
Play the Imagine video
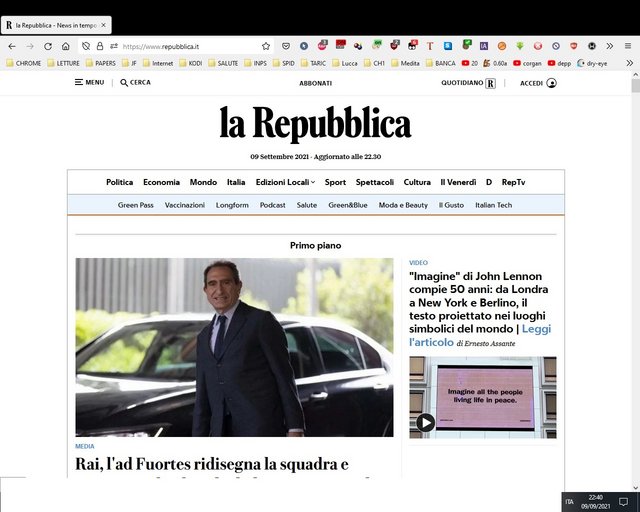tap(425, 422)
